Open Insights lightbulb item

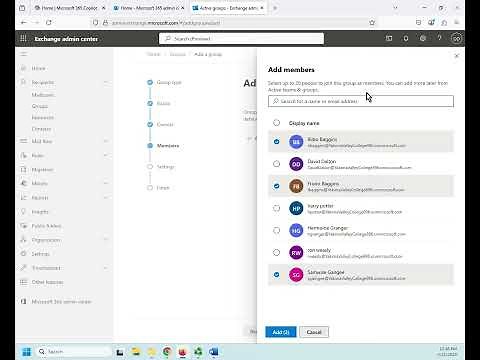click(x=40, y=212)
